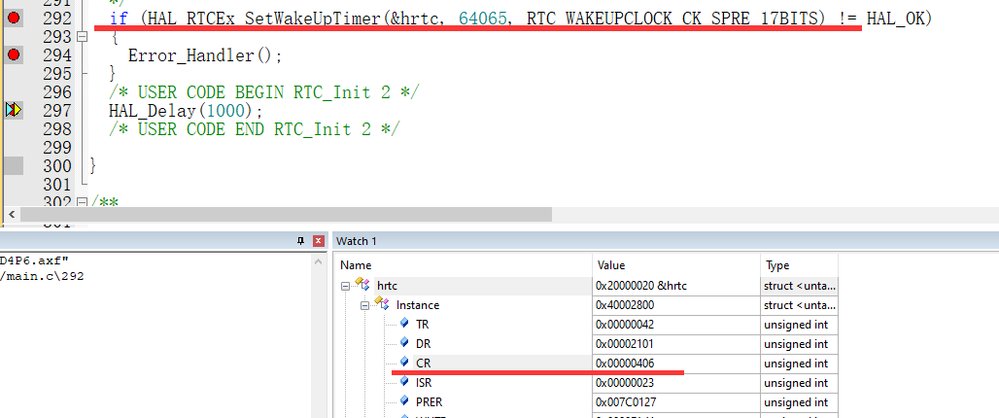Select the Instance row

586,305
